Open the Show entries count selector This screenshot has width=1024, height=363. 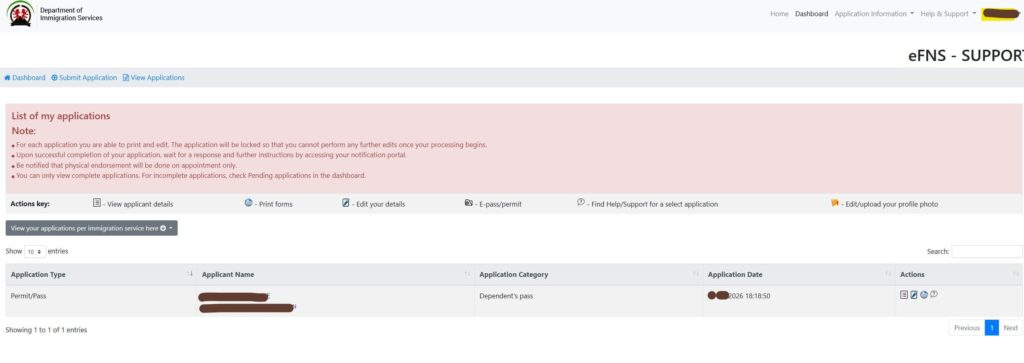[35, 251]
